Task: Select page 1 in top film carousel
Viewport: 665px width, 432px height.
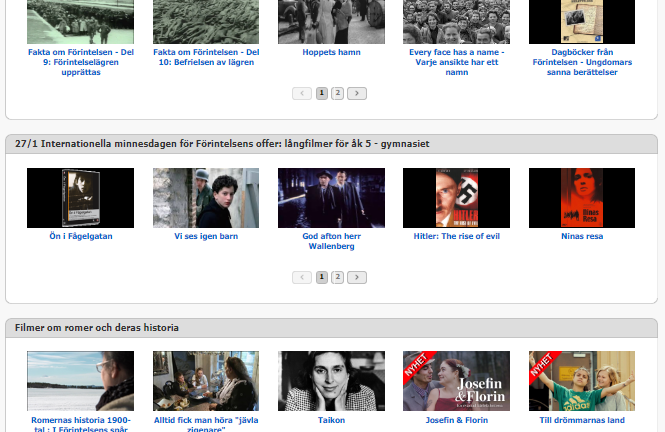Action: (x=321, y=93)
